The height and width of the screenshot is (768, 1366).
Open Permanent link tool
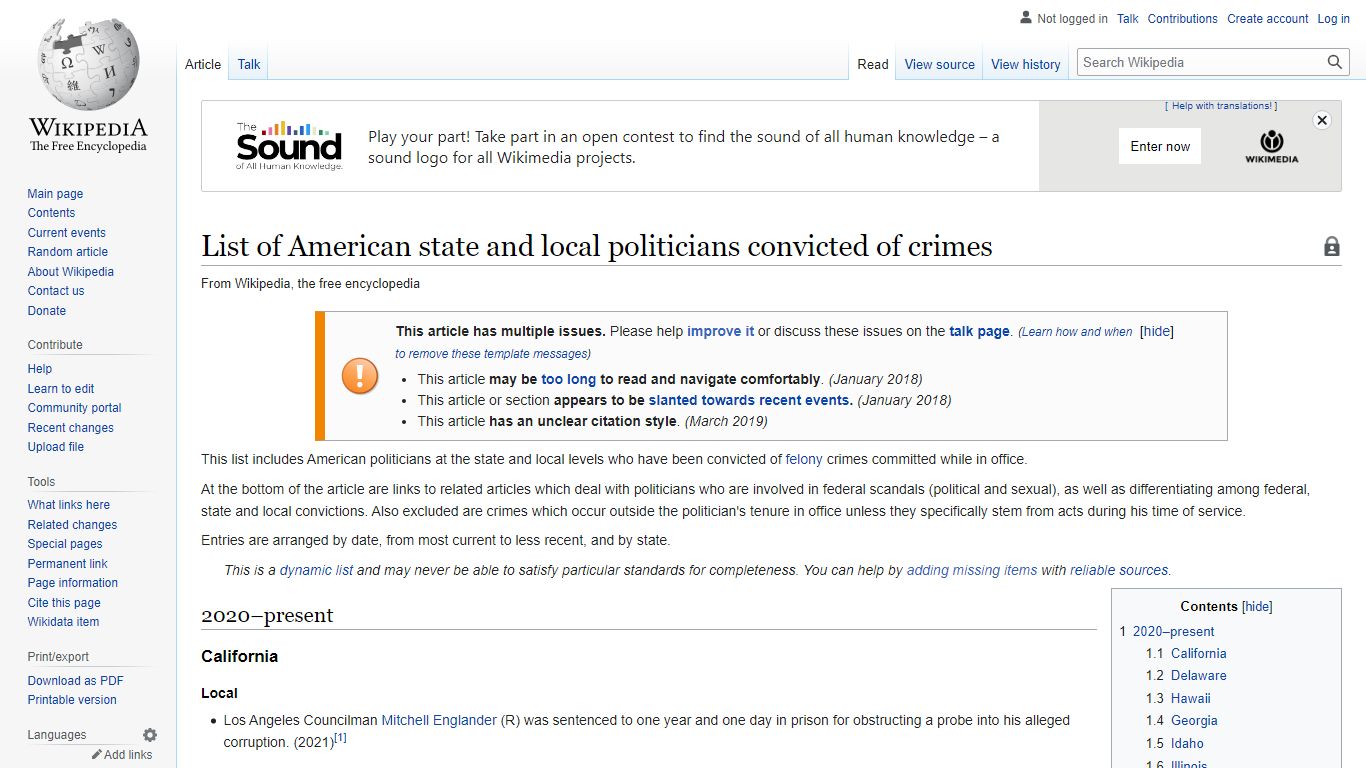pyautogui.click(x=67, y=564)
